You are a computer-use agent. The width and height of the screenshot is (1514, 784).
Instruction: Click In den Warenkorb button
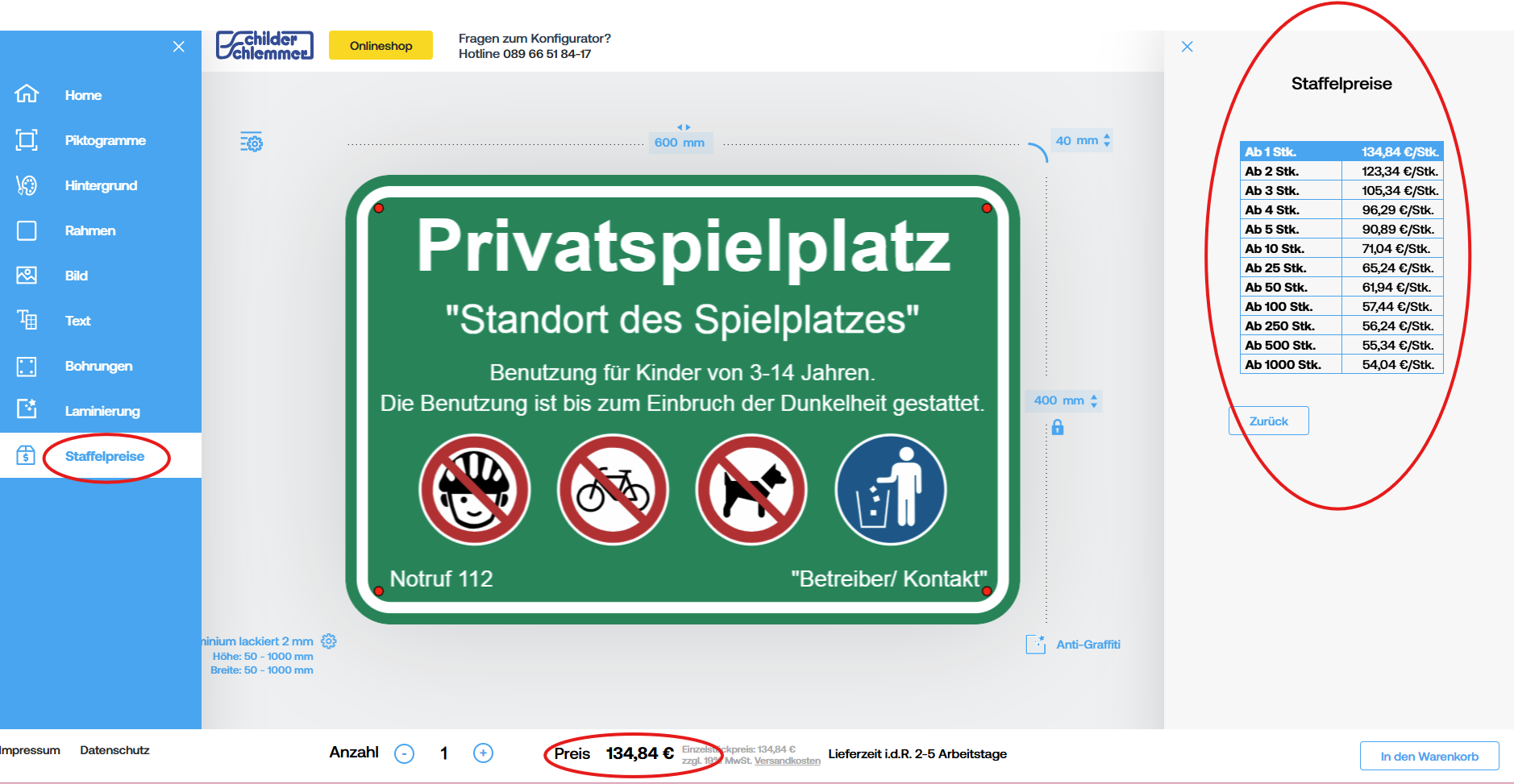coord(1429,756)
